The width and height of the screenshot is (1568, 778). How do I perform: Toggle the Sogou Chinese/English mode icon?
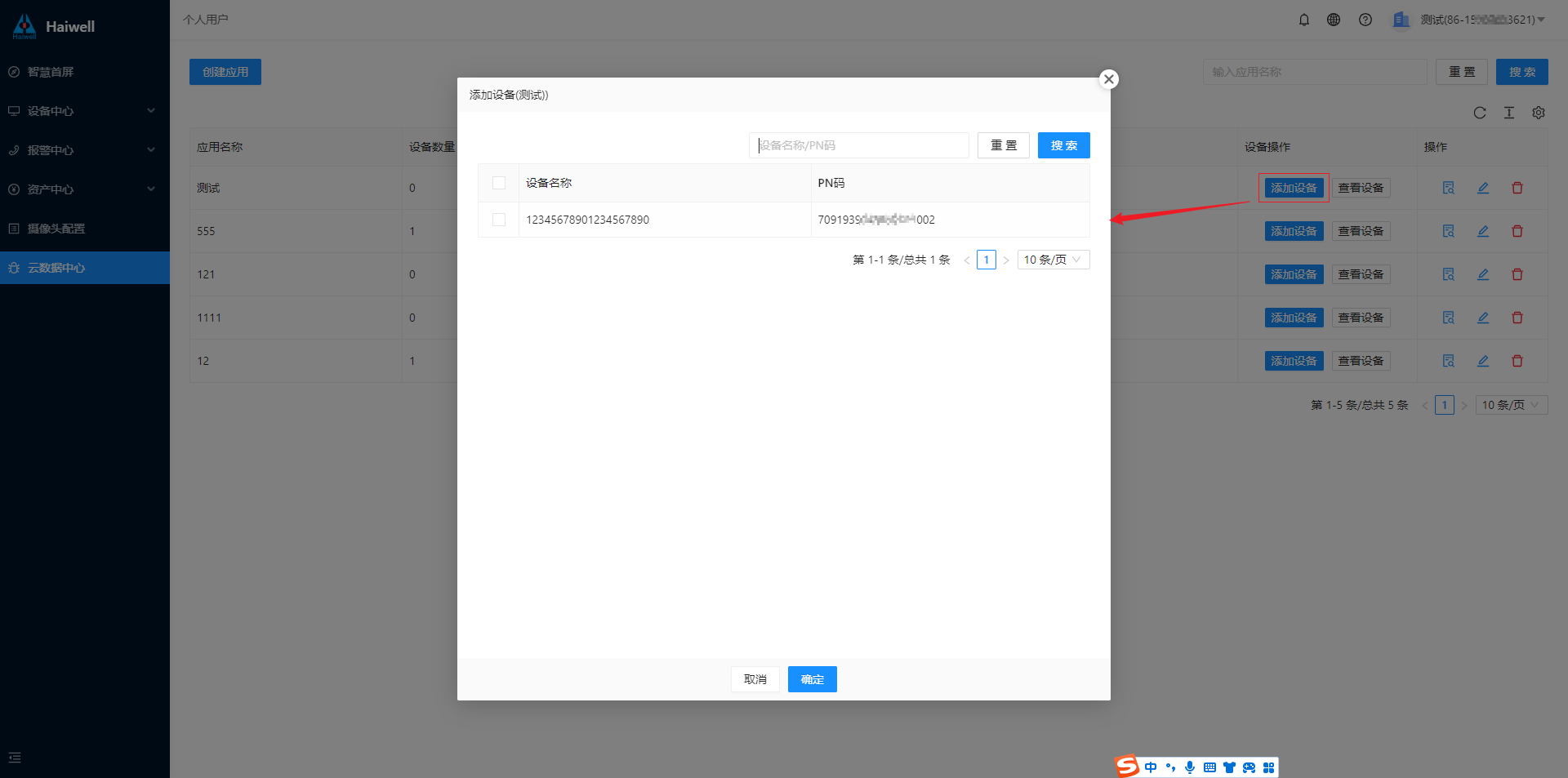click(x=1151, y=767)
